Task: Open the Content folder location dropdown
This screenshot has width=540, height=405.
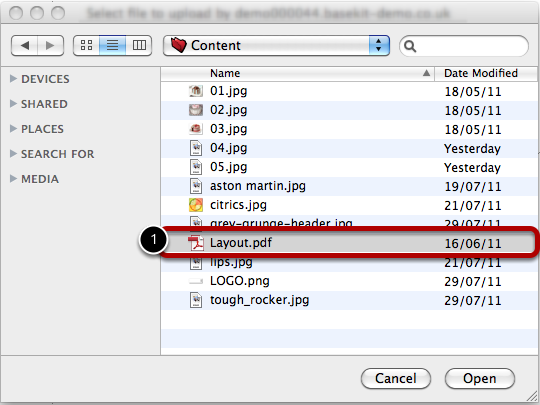Action: (276, 45)
